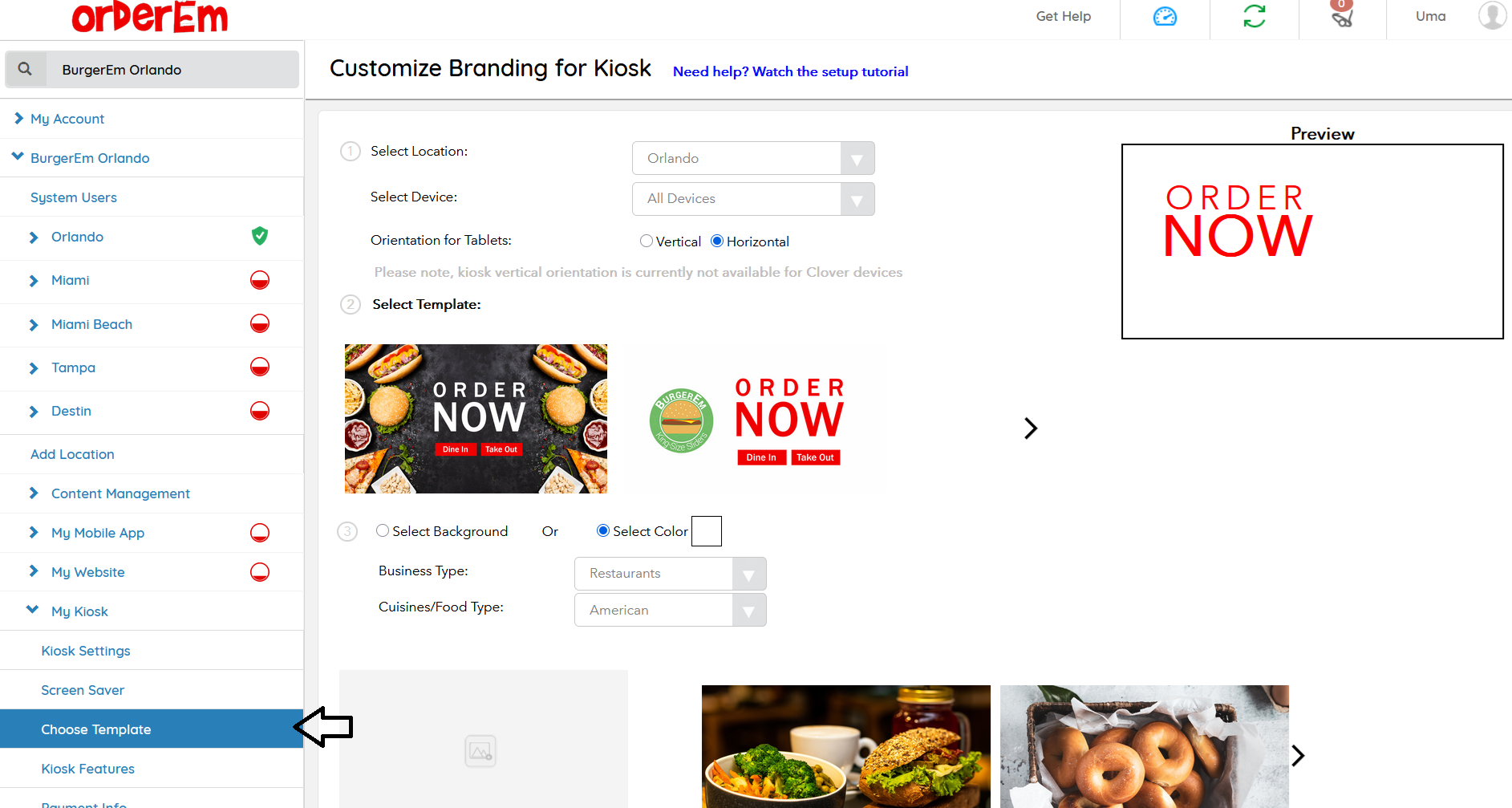Open the Business Type dropdown

click(x=670, y=574)
